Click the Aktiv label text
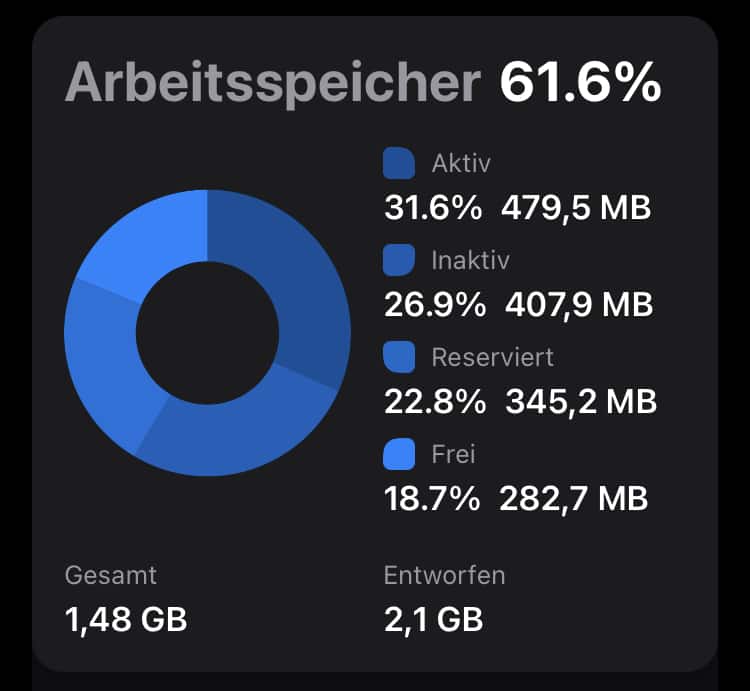The height and width of the screenshot is (691, 750). pos(461,164)
